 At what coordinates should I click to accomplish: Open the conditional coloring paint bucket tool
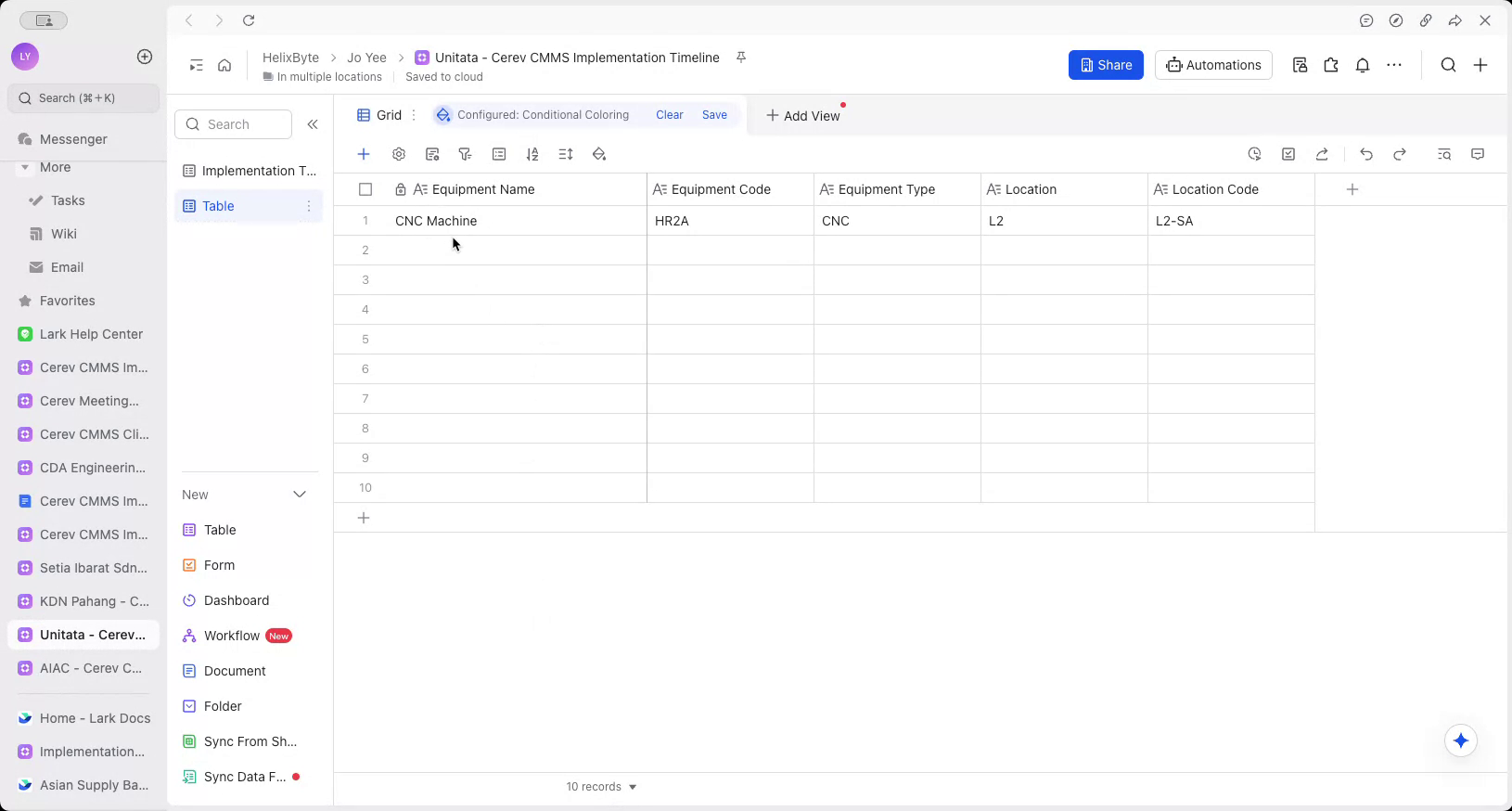(x=599, y=154)
